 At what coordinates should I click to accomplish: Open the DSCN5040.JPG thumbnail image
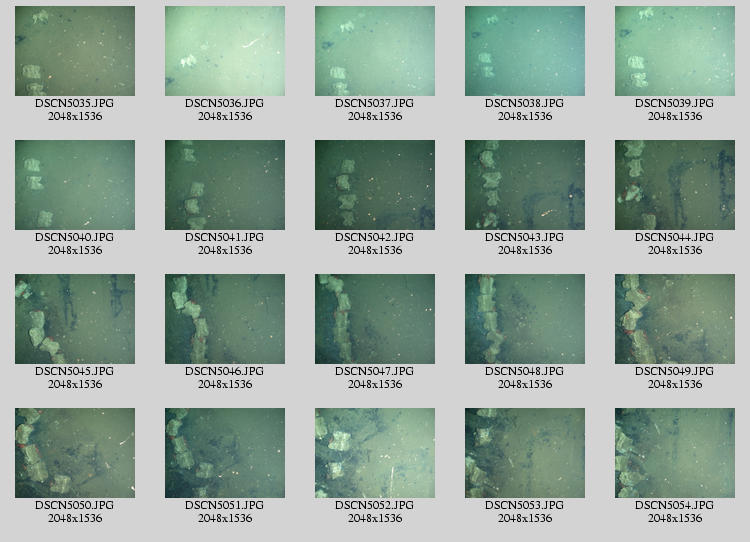[x=75, y=185]
